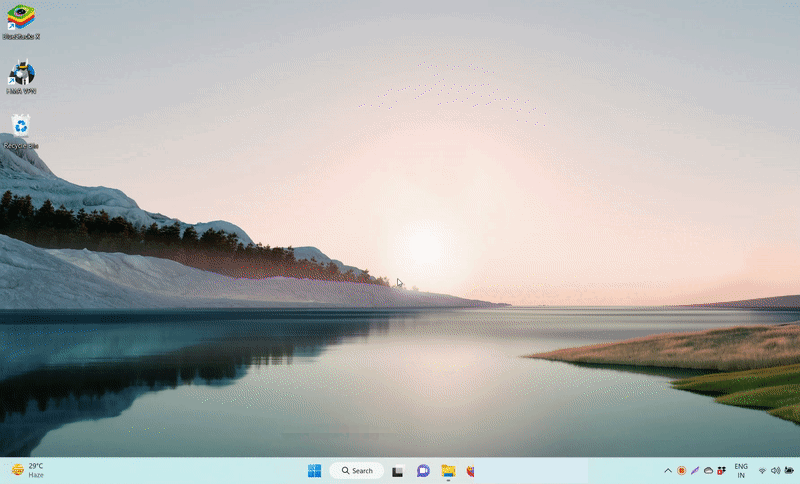The width and height of the screenshot is (800, 484).
Task: Launch Brave browser from the taskbar
Action: 470,471
